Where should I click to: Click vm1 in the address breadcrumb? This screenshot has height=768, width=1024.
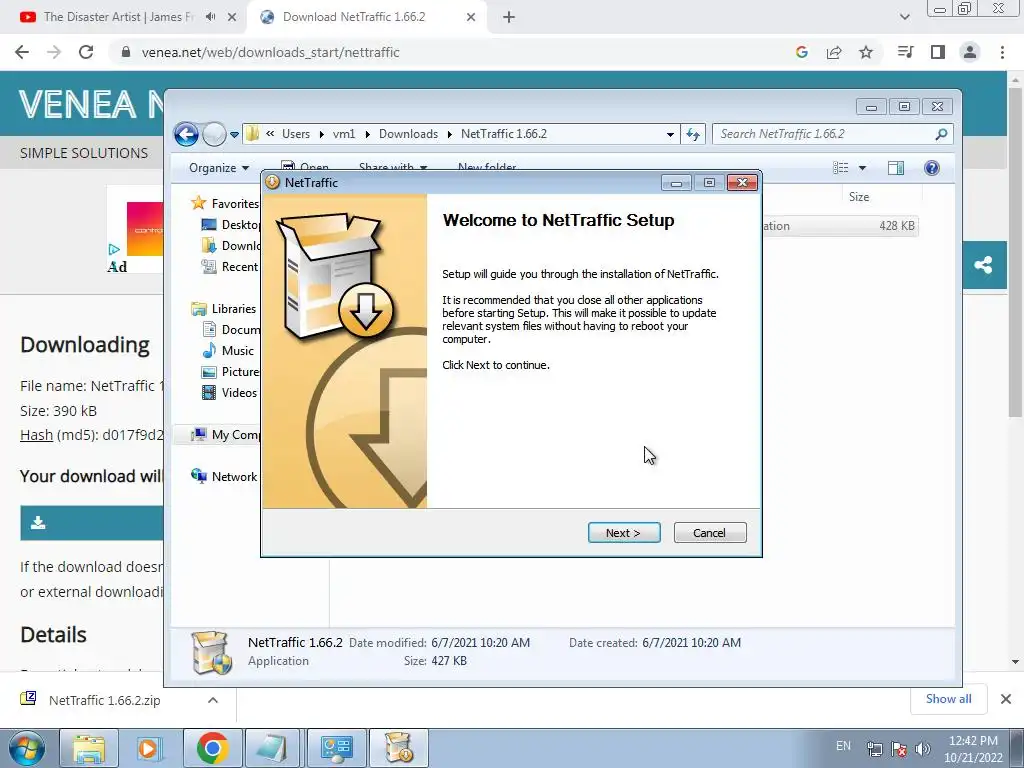click(344, 134)
